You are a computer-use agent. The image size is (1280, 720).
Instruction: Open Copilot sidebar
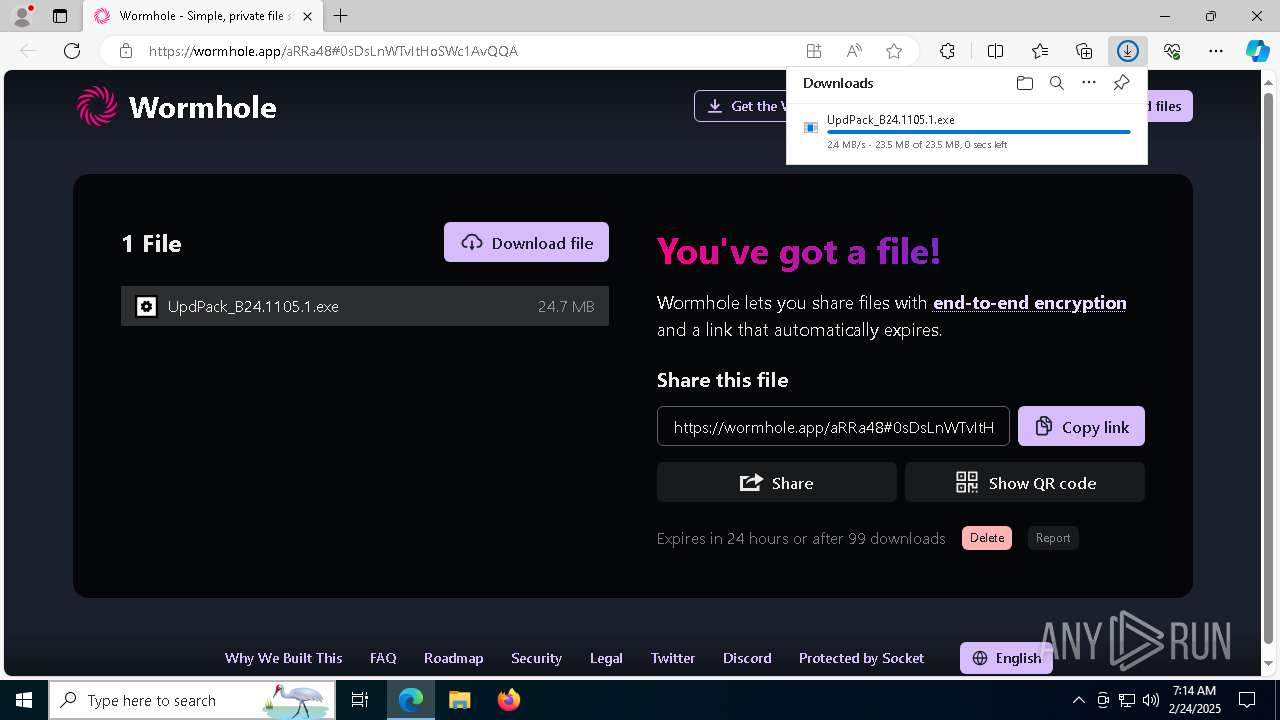pyautogui.click(x=1257, y=51)
